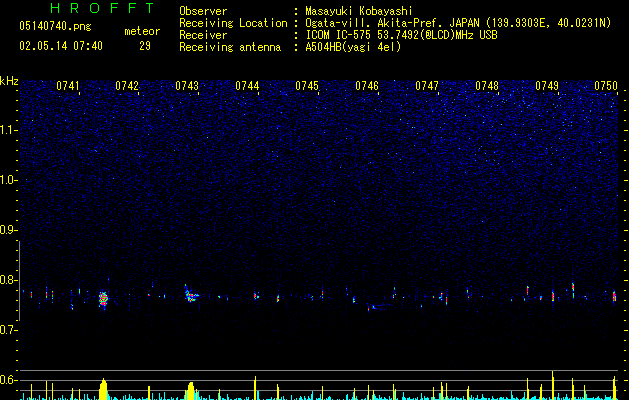Select the ICOM IC-575 receiver frequency text
The height and width of the screenshot is (400, 629).
[401, 35]
